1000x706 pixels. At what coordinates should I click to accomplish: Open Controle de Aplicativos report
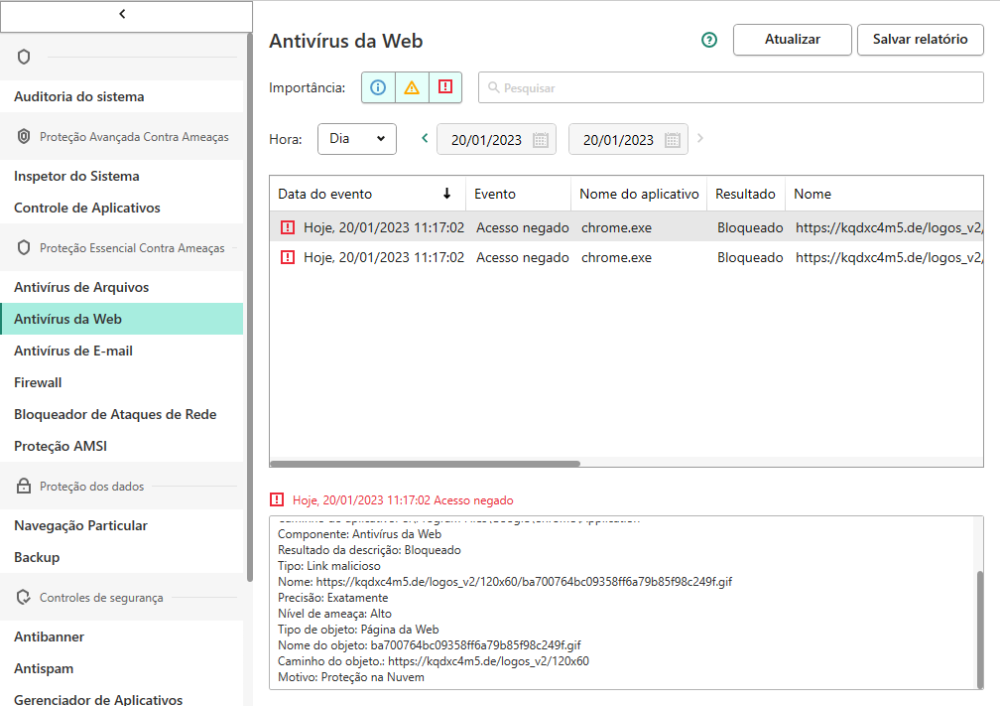coord(121,208)
